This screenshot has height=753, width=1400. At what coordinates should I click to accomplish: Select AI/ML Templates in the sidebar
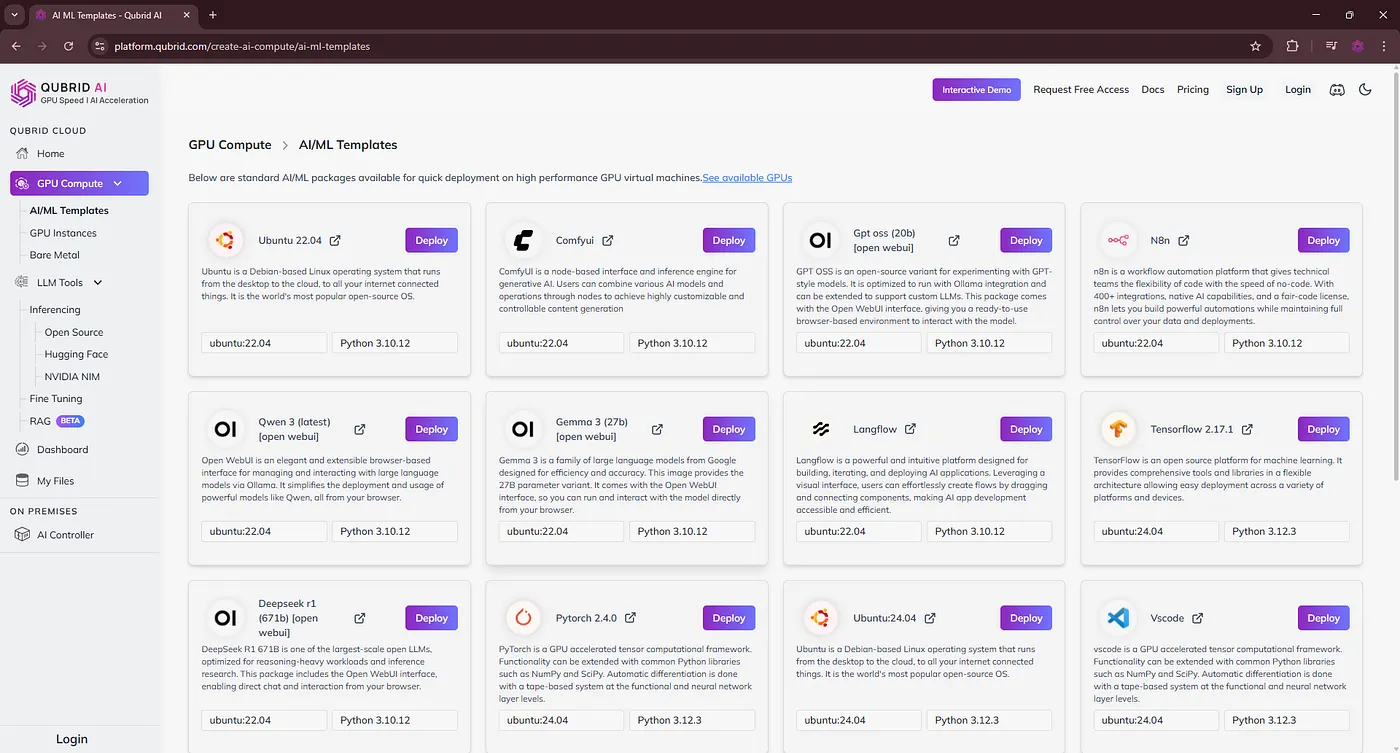coord(69,211)
